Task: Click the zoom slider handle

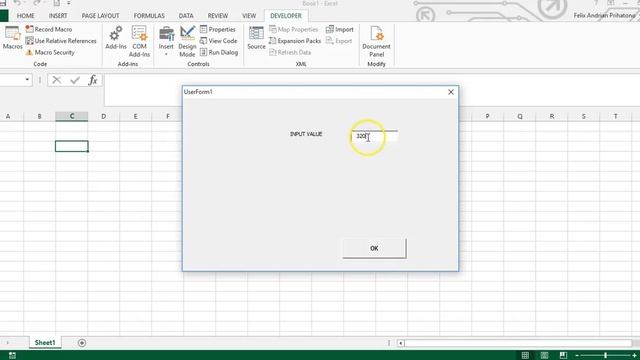Action: (606, 356)
